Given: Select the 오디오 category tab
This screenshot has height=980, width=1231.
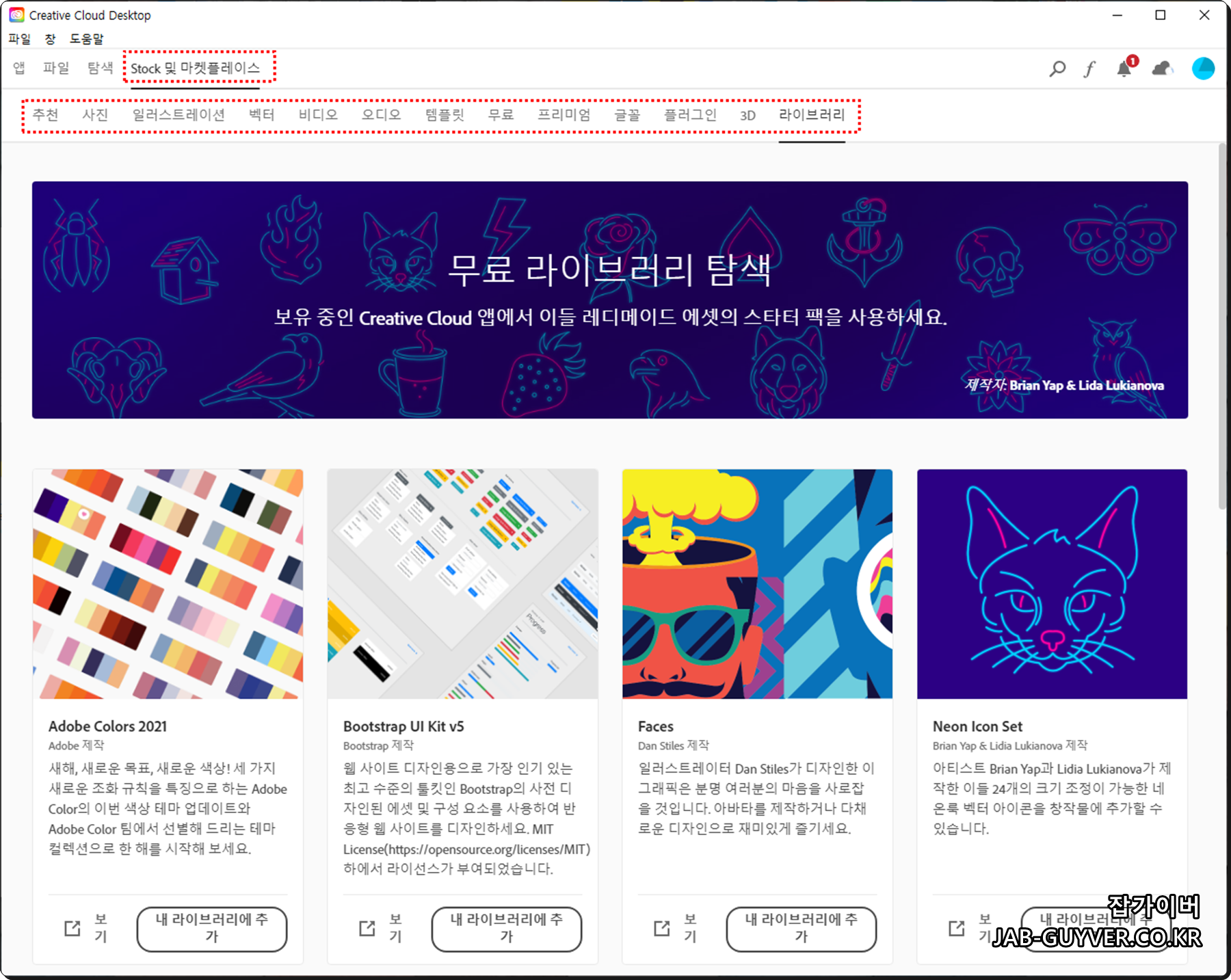Looking at the screenshot, I should 382,114.
